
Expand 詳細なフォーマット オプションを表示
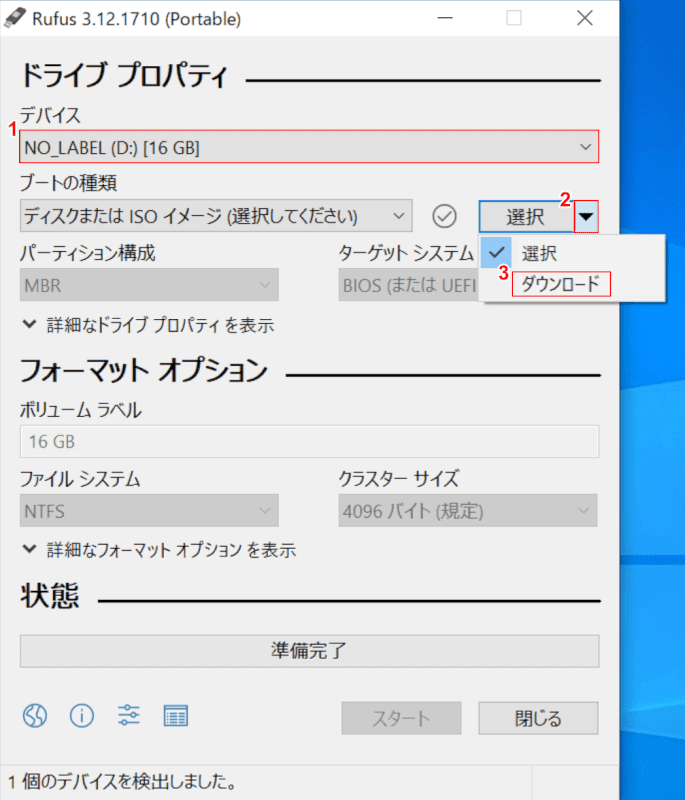160,550
